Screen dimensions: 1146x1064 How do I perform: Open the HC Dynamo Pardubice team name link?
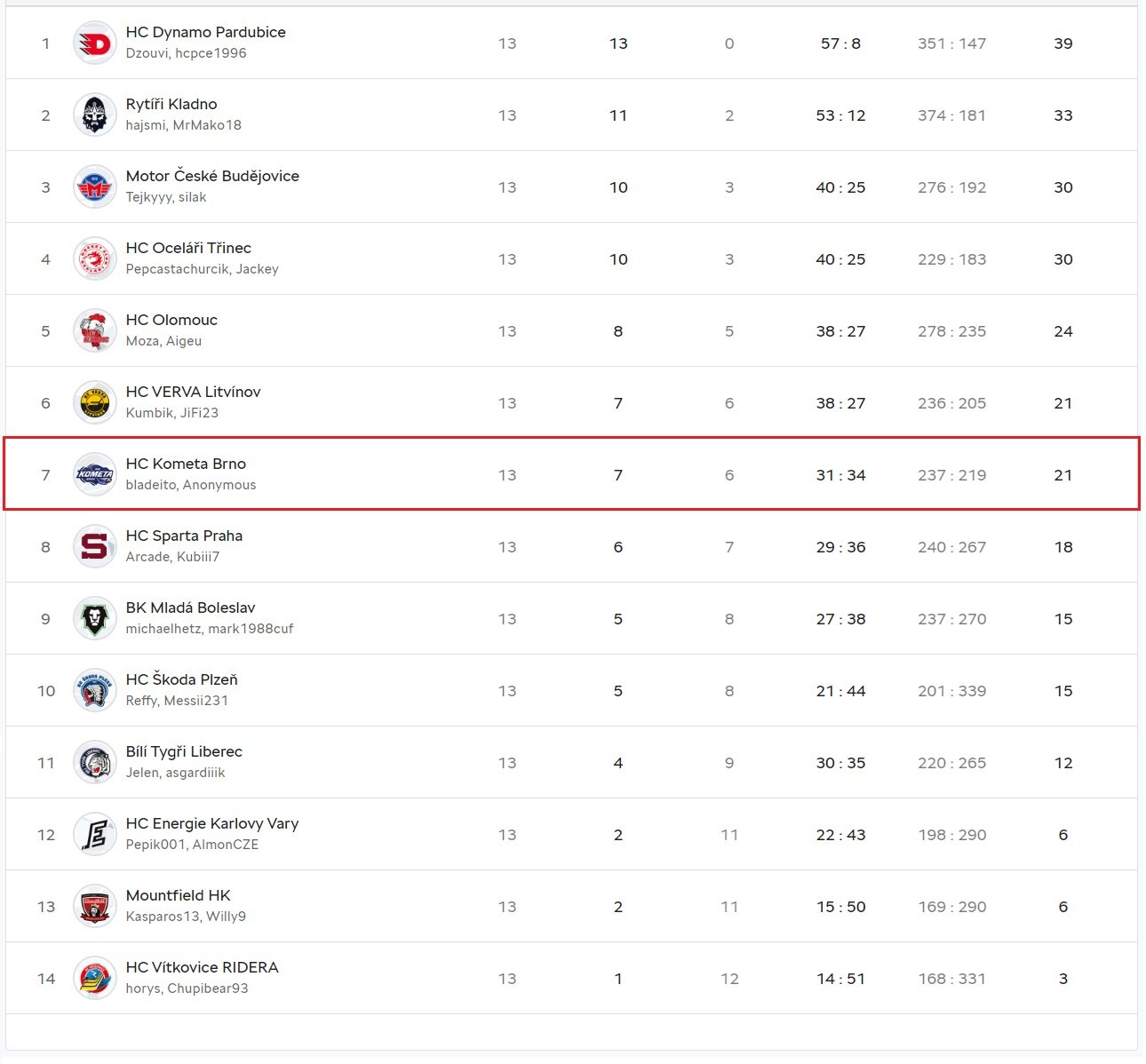[205, 32]
